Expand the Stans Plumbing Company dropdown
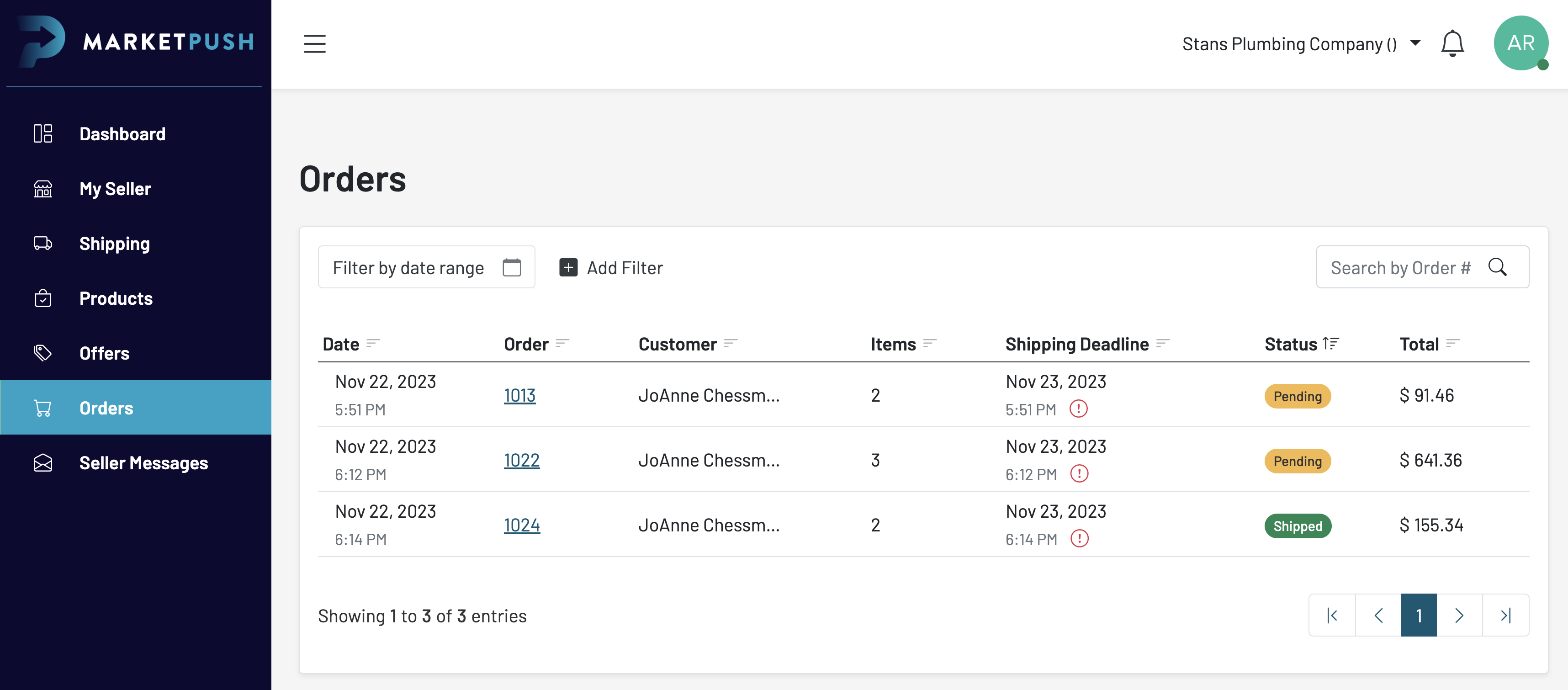1568x690 pixels. tap(1414, 43)
